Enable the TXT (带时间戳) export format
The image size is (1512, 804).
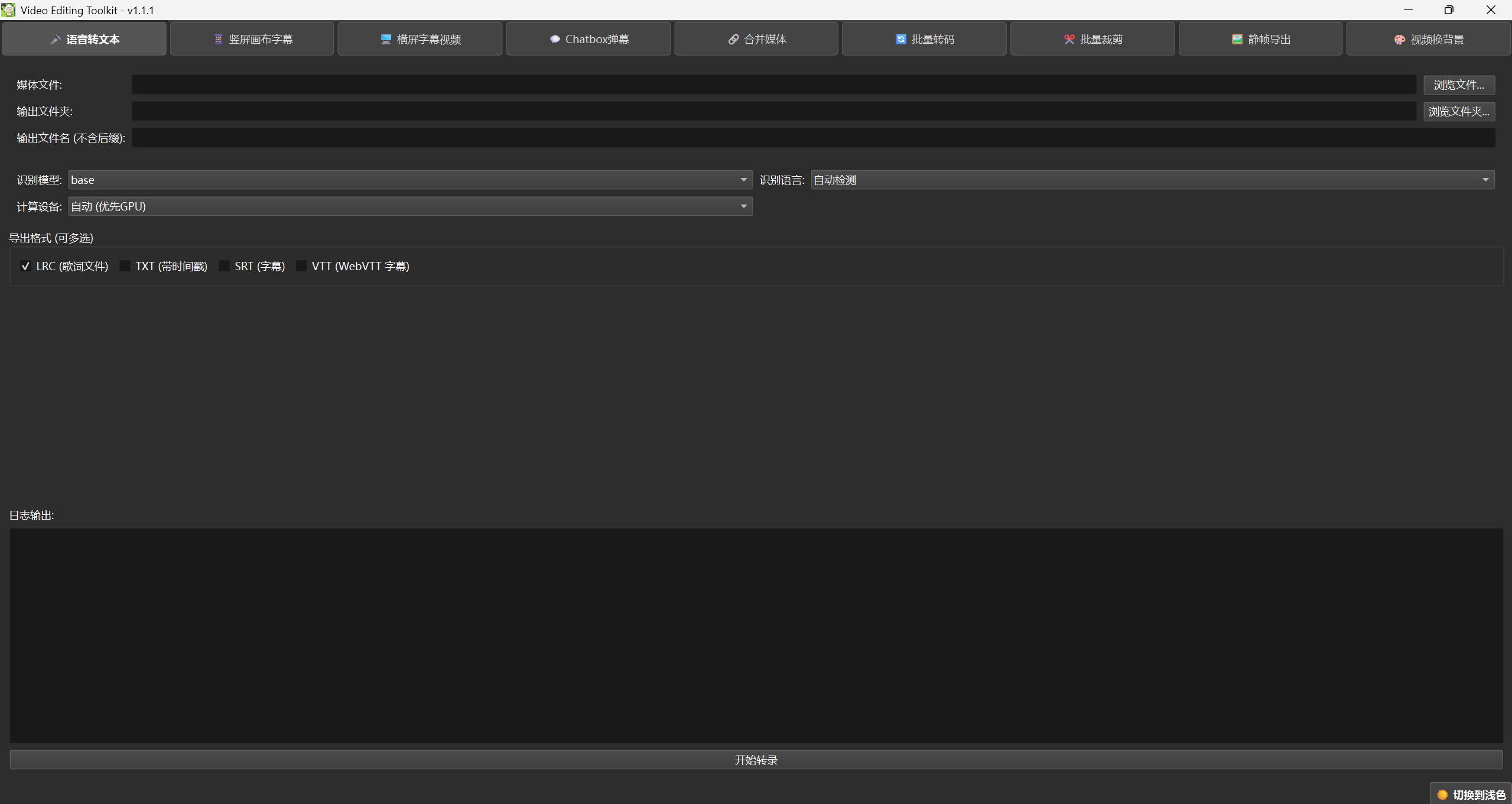[x=125, y=266]
